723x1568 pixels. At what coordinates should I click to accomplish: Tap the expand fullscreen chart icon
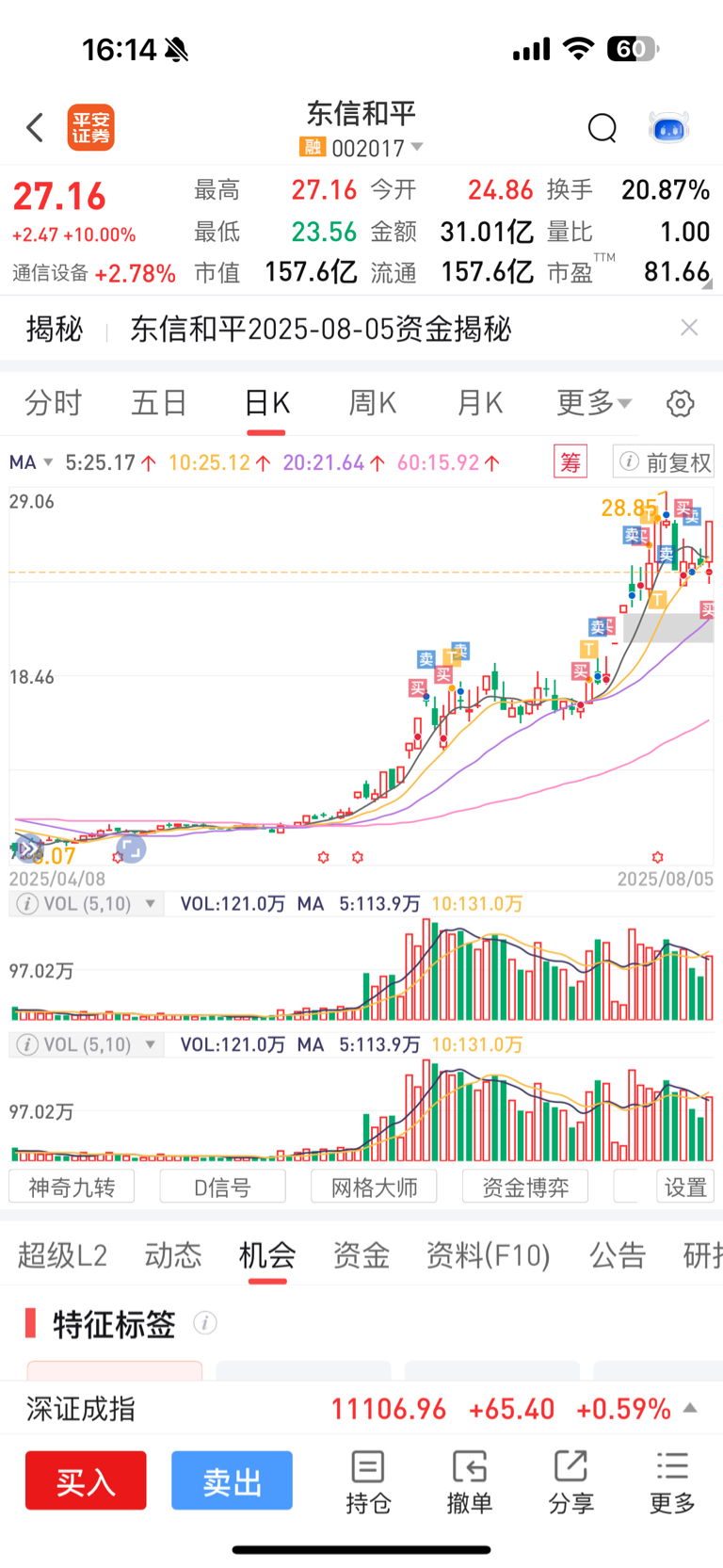[x=131, y=849]
